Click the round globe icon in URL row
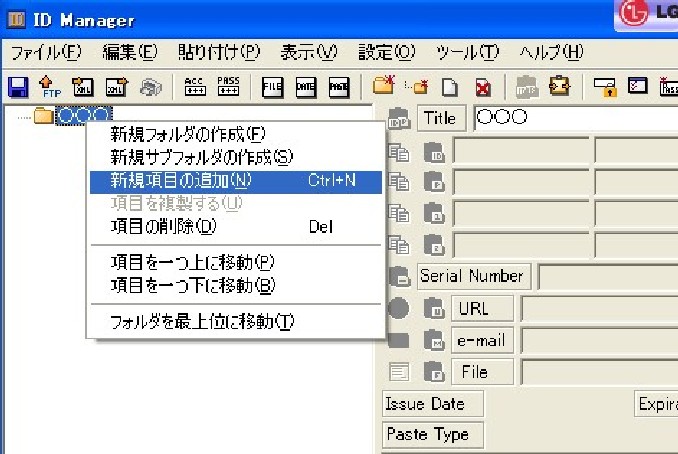This screenshot has width=678, height=454. (x=398, y=308)
